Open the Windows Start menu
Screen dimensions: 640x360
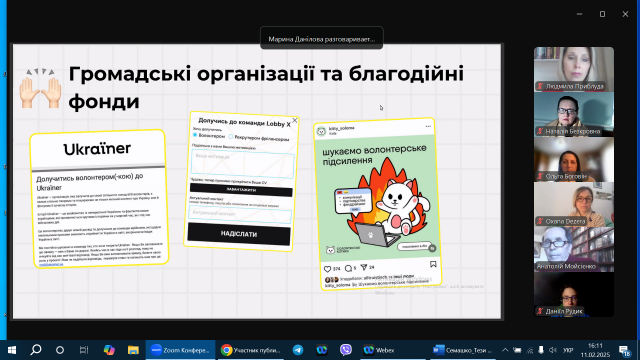[11, 350]
